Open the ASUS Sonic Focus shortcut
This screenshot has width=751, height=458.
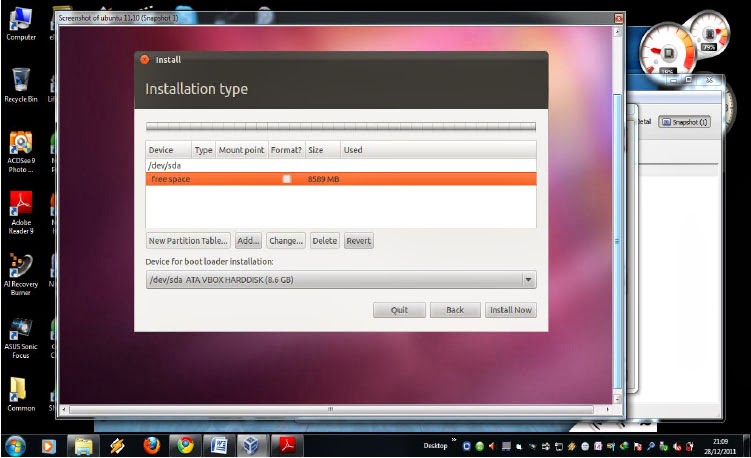21,337
